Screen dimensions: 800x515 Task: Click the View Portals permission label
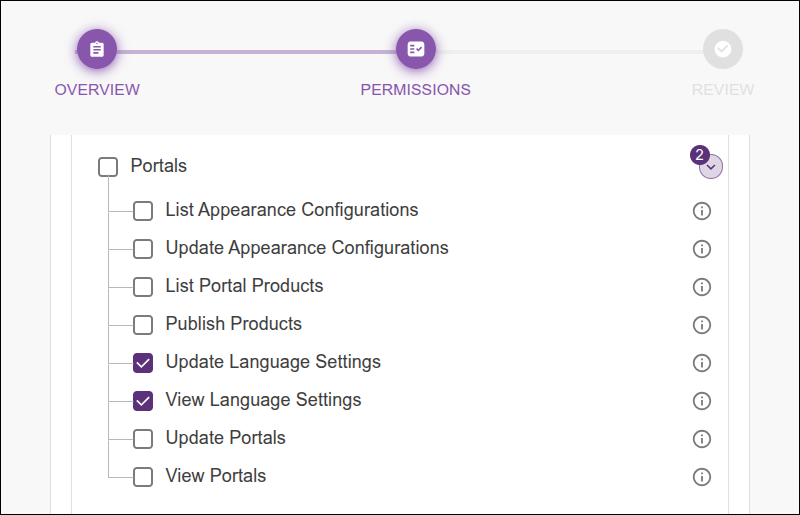[x=216, y=476]
